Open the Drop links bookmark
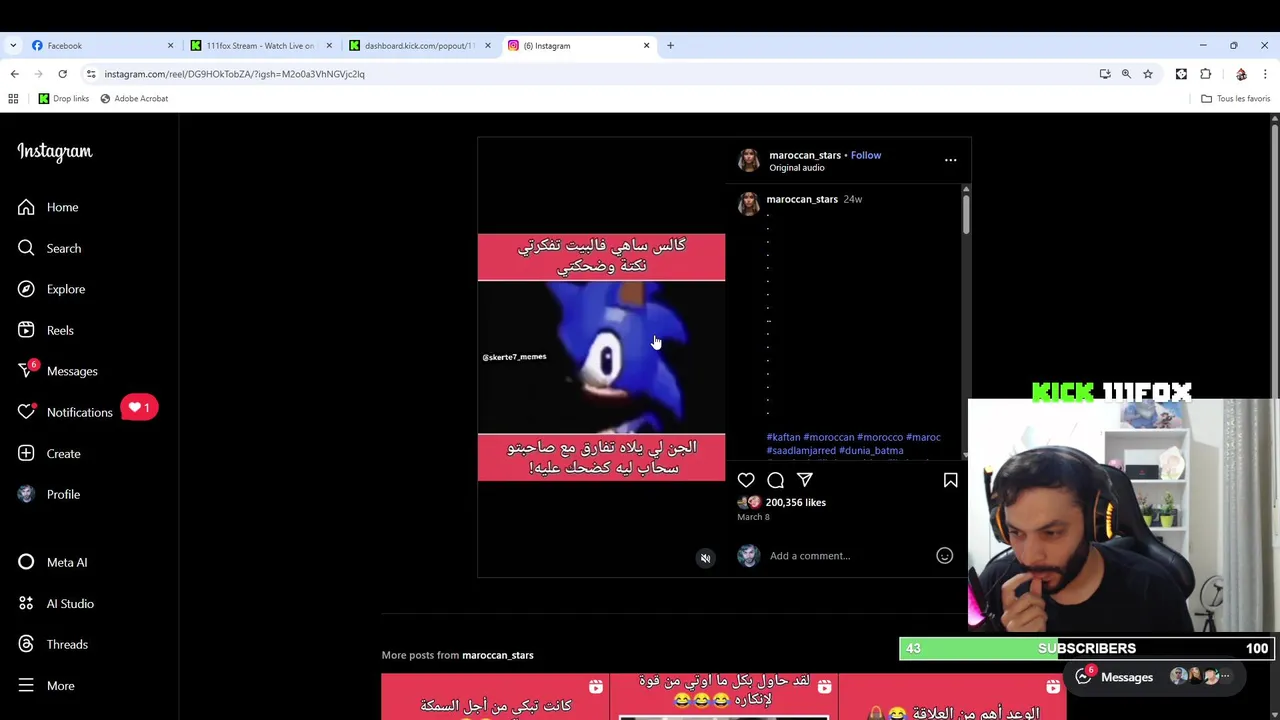The width and height of the screenshot is (1280, 720). coord(64,98)
